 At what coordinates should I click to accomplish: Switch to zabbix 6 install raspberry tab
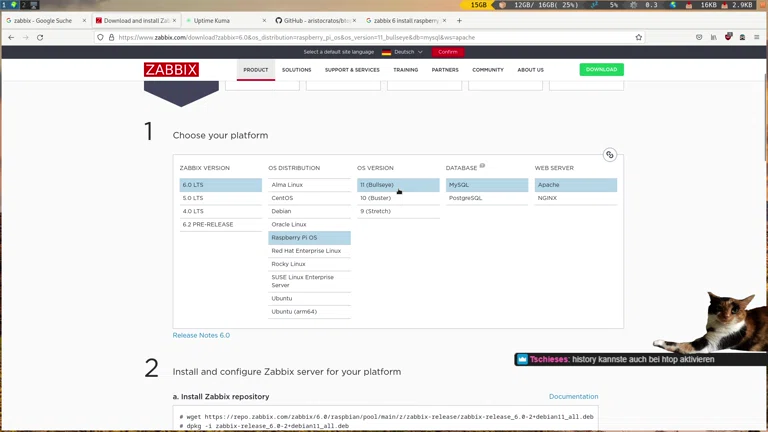pyautogui.click(x=404, y=21)
